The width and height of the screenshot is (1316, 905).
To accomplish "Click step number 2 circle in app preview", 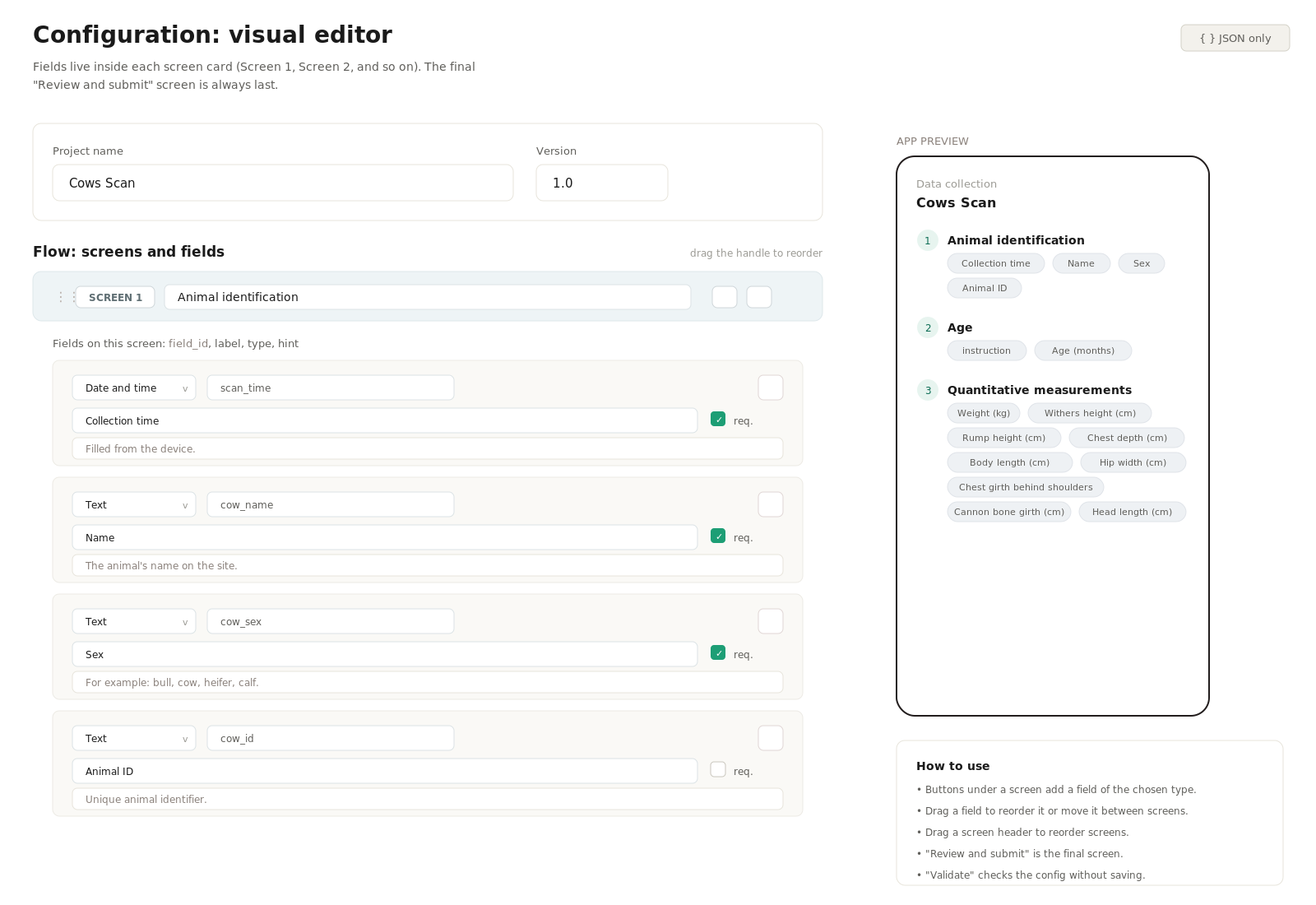I will click(x=928, y=327).
